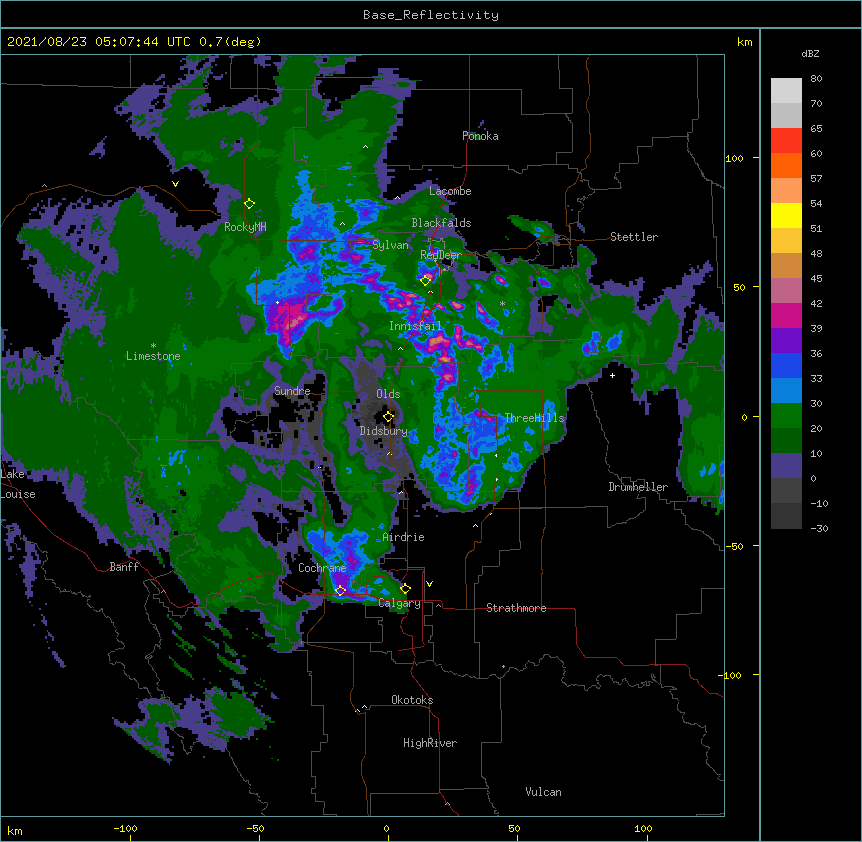Click the Calgary city label
This screenshot has width=862, height=842.
(x=399, y=603)
